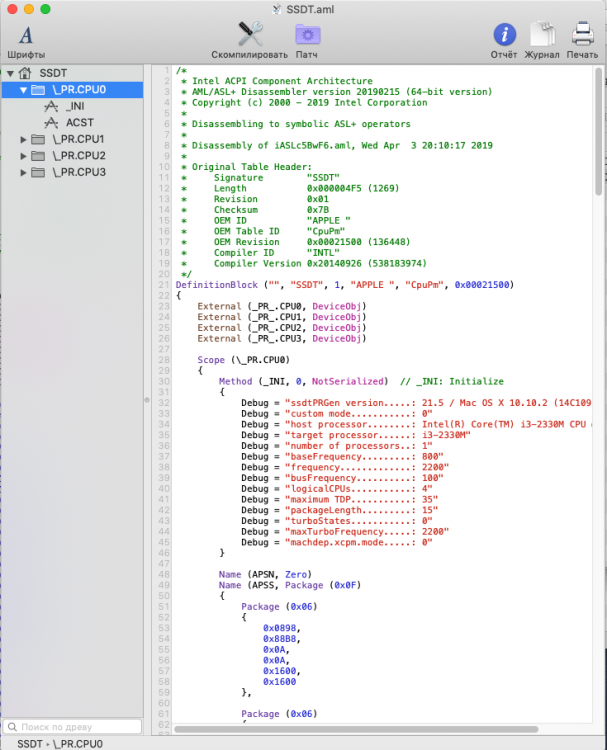The image size is (607, 750).
Task: Click the horizontal scrollbar below code
Action: 356,729
